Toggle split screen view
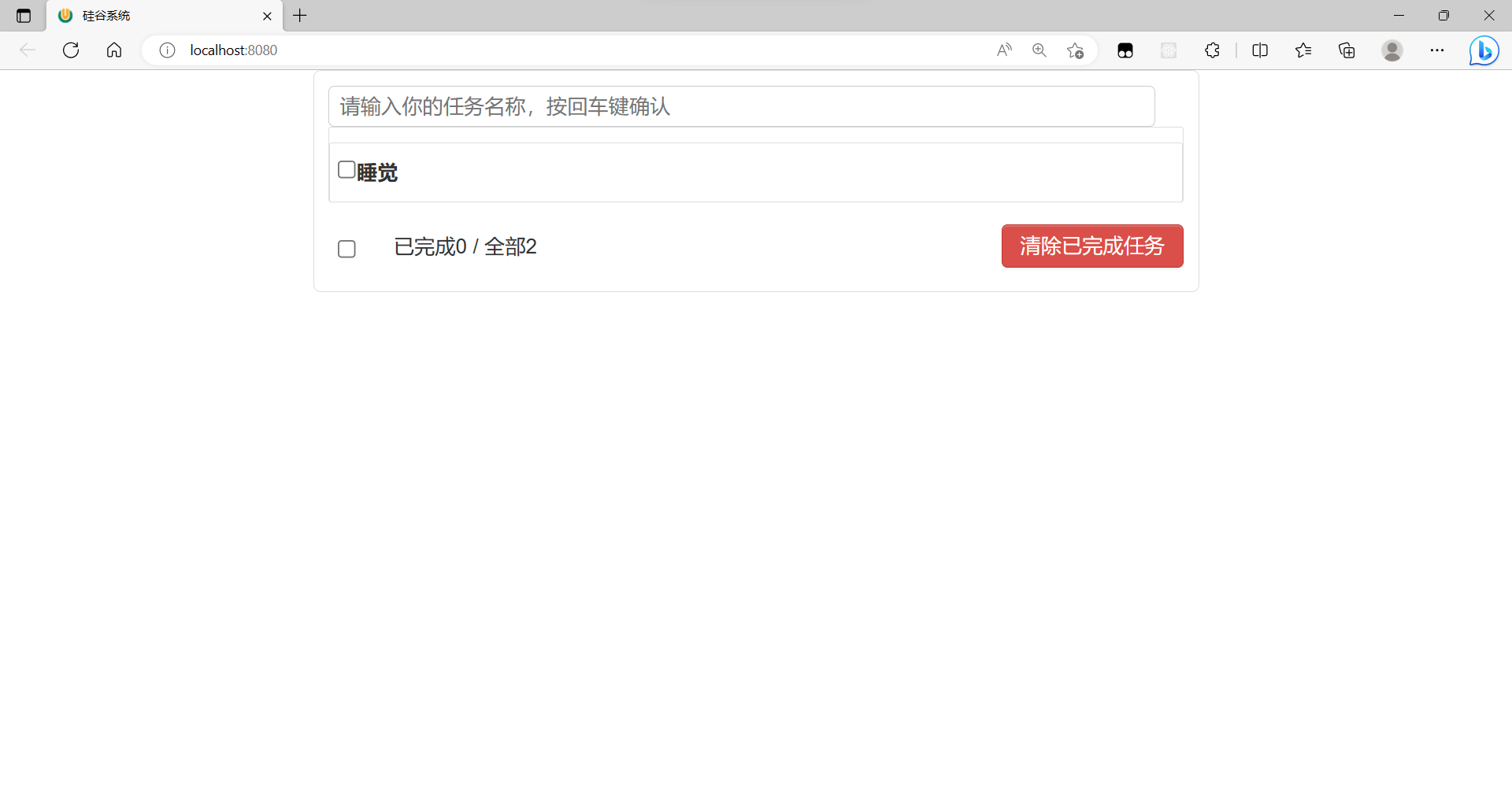This screenshot has width=1512, height=803. 1260,50
